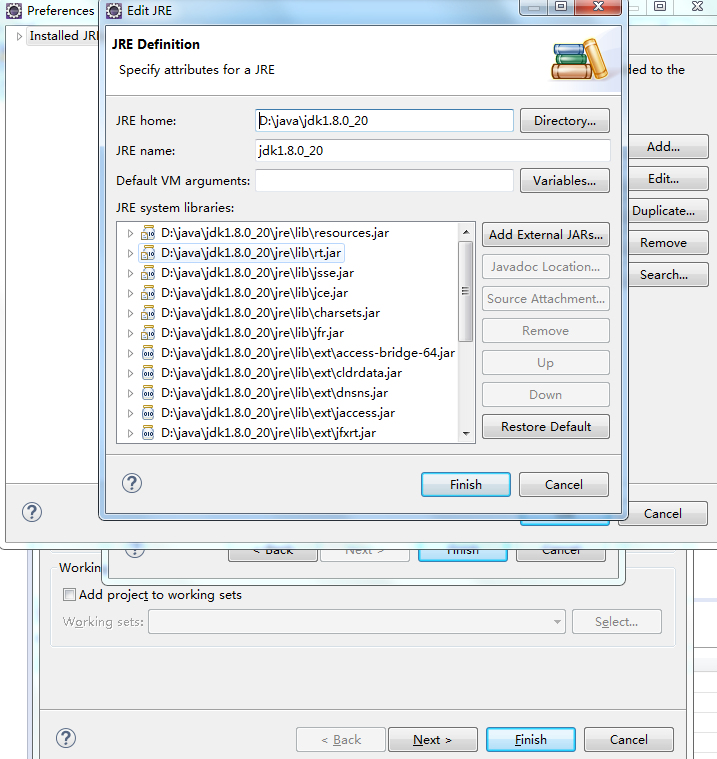
Task: Open help in the bottom wizard window
Action: pos(66,738)
